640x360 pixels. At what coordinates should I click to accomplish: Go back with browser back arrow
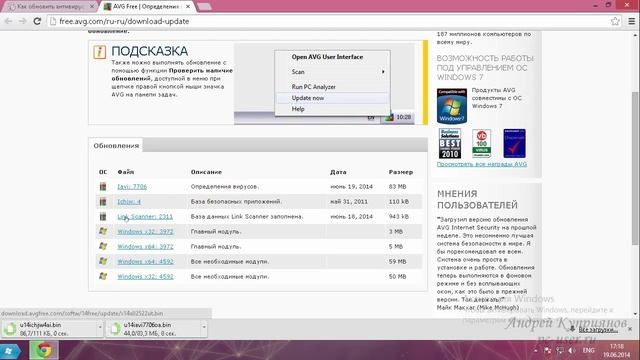coord(8,21)
